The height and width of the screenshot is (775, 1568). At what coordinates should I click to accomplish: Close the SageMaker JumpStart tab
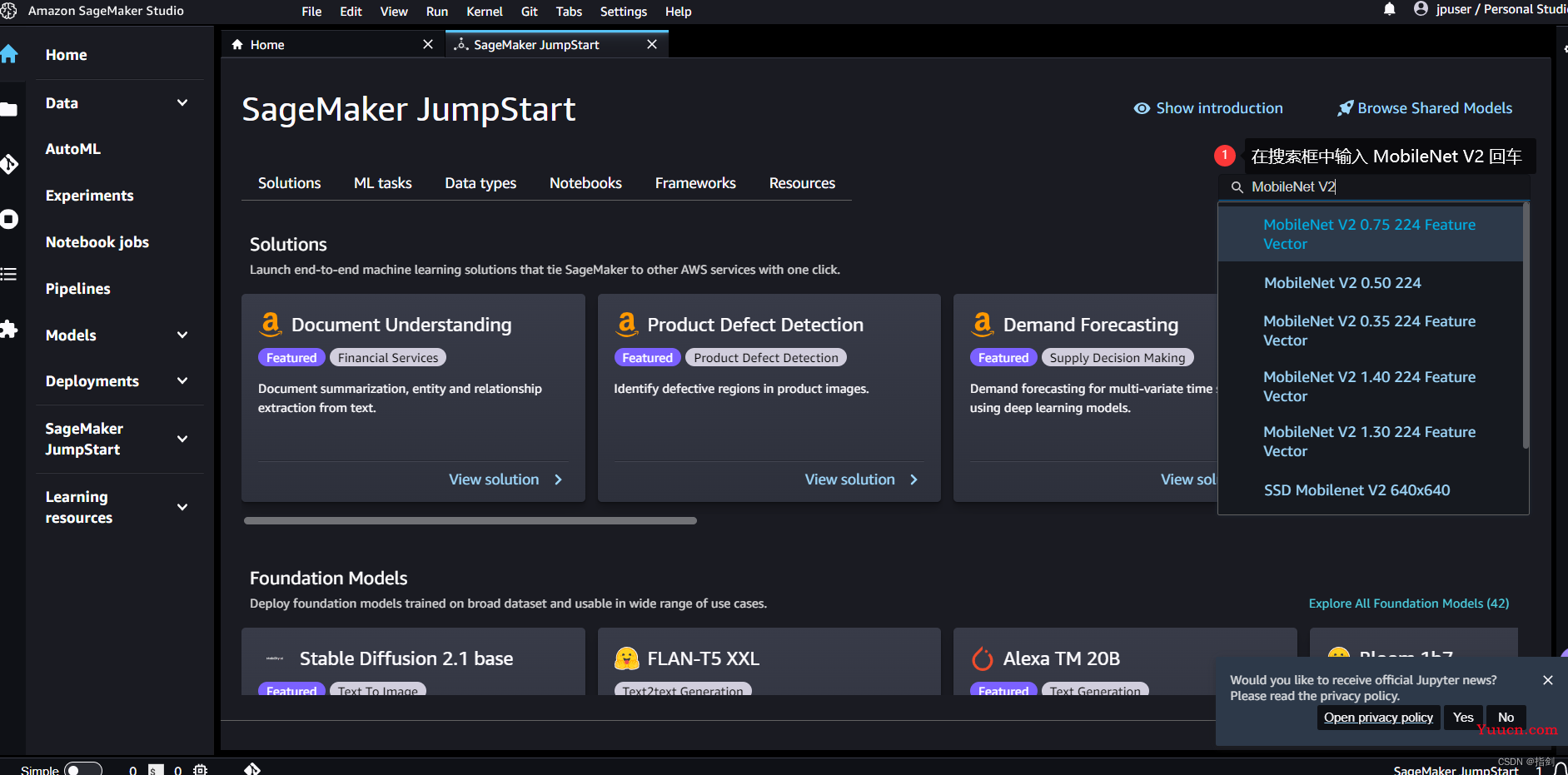pyautogui.click(x=652, y=44)
